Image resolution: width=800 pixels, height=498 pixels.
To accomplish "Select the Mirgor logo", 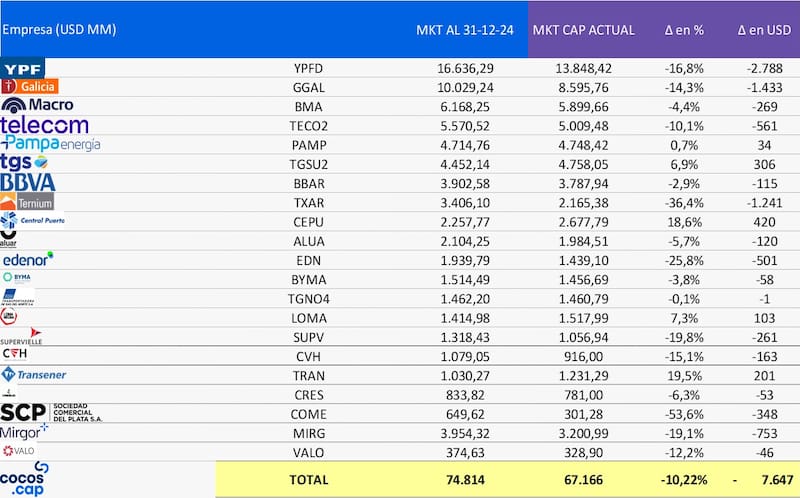I will (x=25, y=432).
